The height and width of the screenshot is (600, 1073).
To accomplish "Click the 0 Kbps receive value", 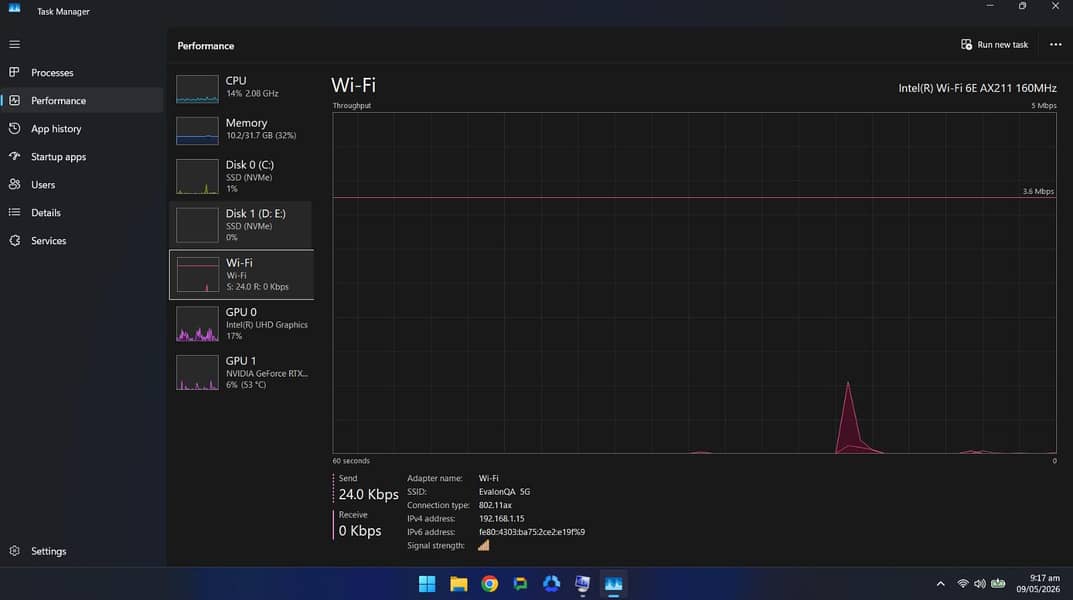I will (x=360, y=531).
